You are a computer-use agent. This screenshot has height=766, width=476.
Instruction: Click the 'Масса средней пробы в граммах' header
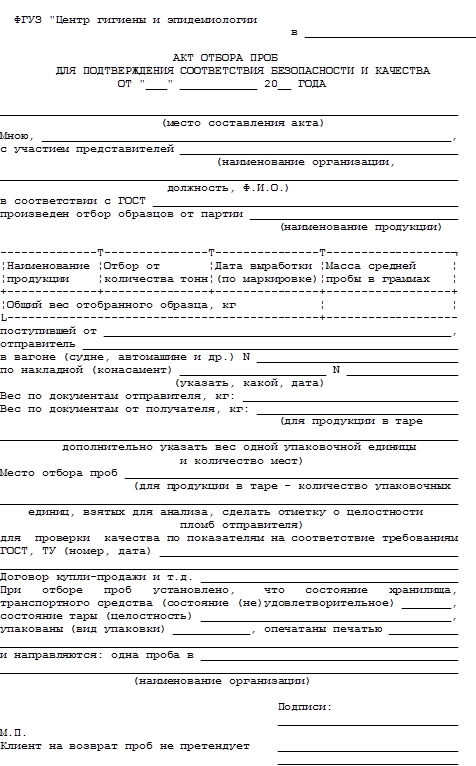click(x=377, y=273)
